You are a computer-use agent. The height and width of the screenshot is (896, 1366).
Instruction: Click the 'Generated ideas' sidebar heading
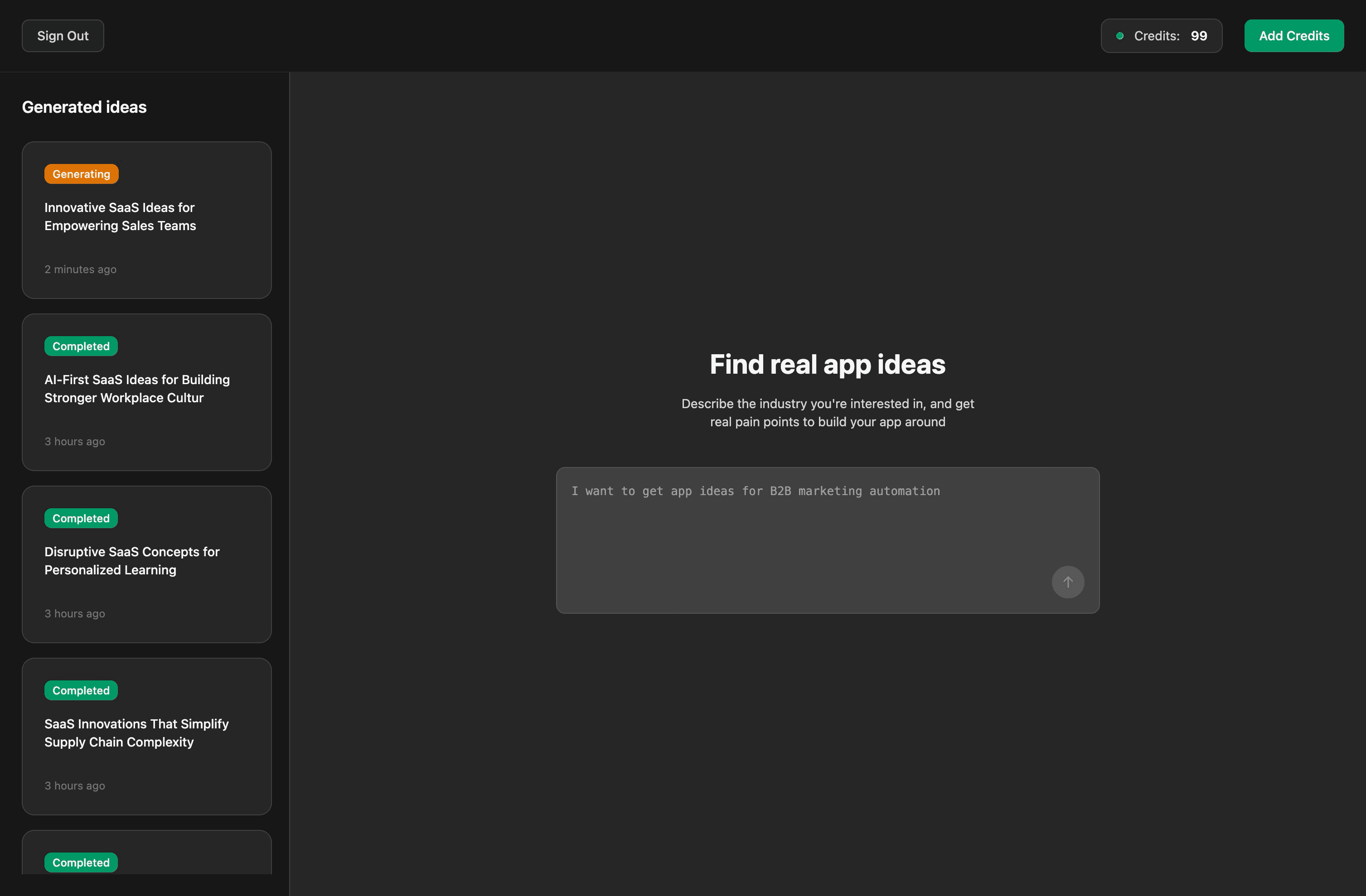tap(84, 107)
